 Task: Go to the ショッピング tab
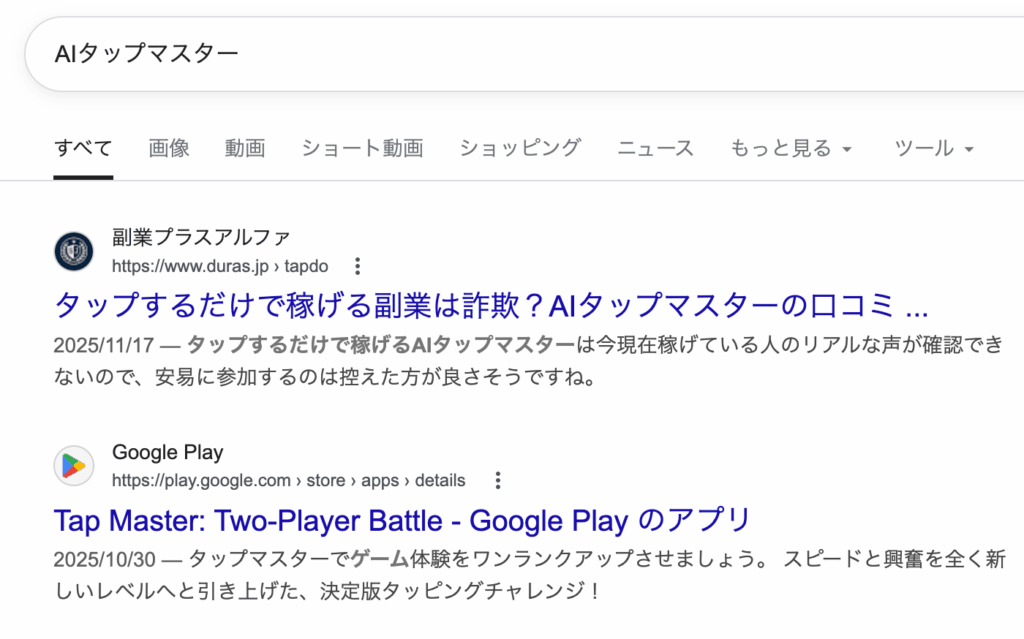[x=520, y=149]
